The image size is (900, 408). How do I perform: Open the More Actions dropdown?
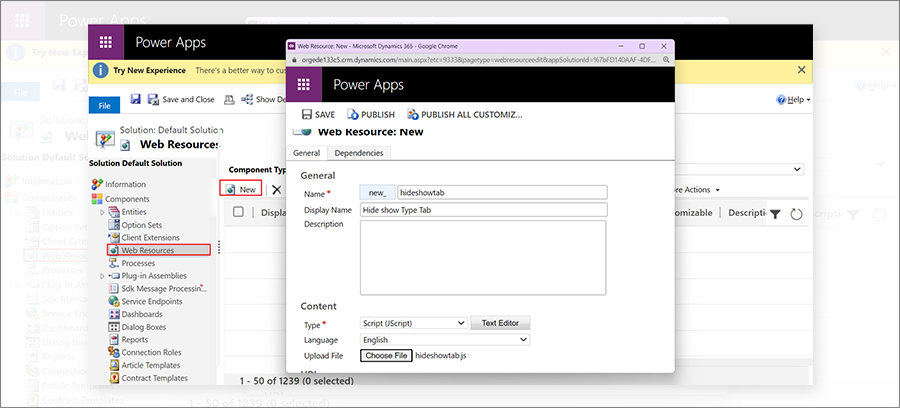pyautogui.click(x=697, y=189)
